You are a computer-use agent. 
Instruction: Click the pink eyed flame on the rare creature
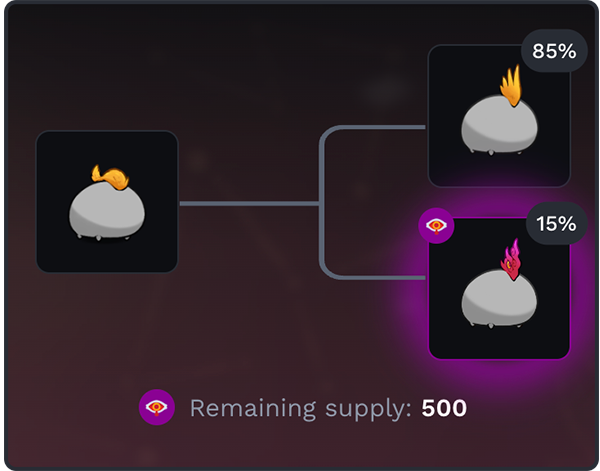511,259
